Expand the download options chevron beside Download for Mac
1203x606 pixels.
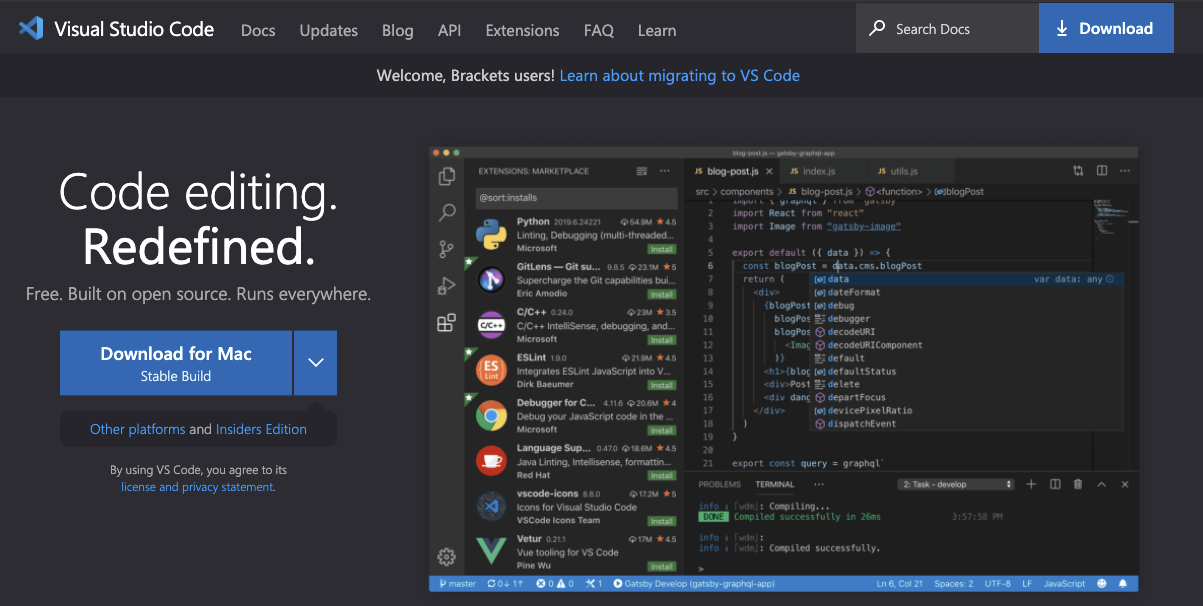(316, 362)
